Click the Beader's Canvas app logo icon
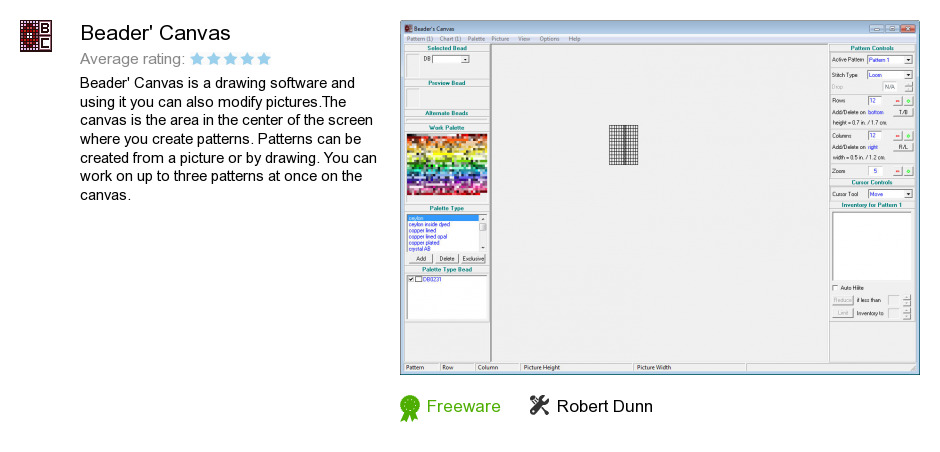940x452 pixels. point(35,35)
